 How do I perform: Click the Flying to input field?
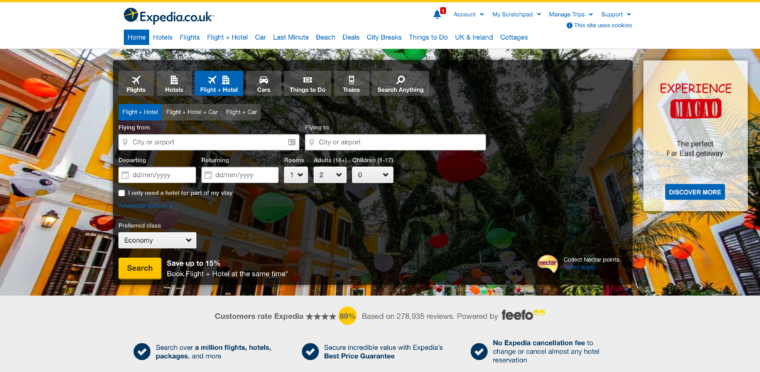click(395, 142)
